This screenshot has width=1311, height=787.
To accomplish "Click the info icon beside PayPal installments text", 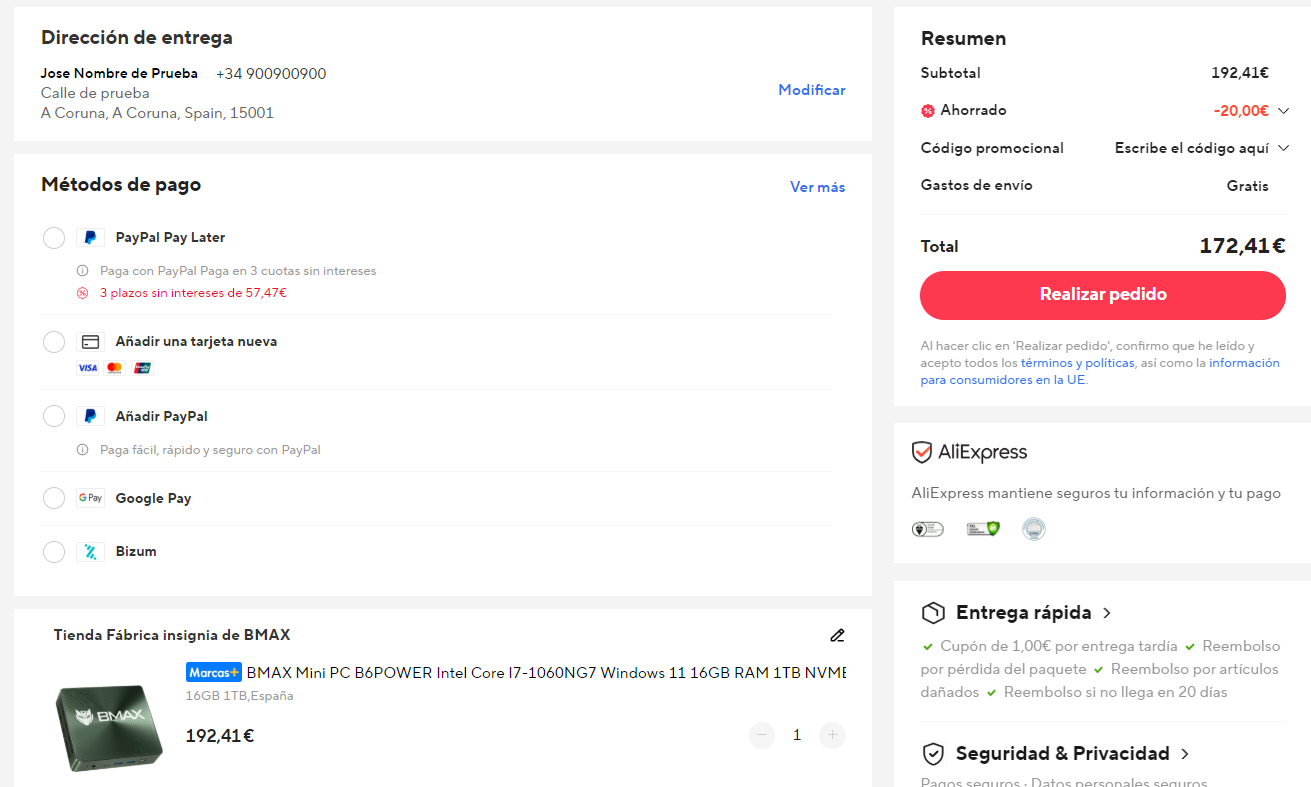I will click(83, 271).
